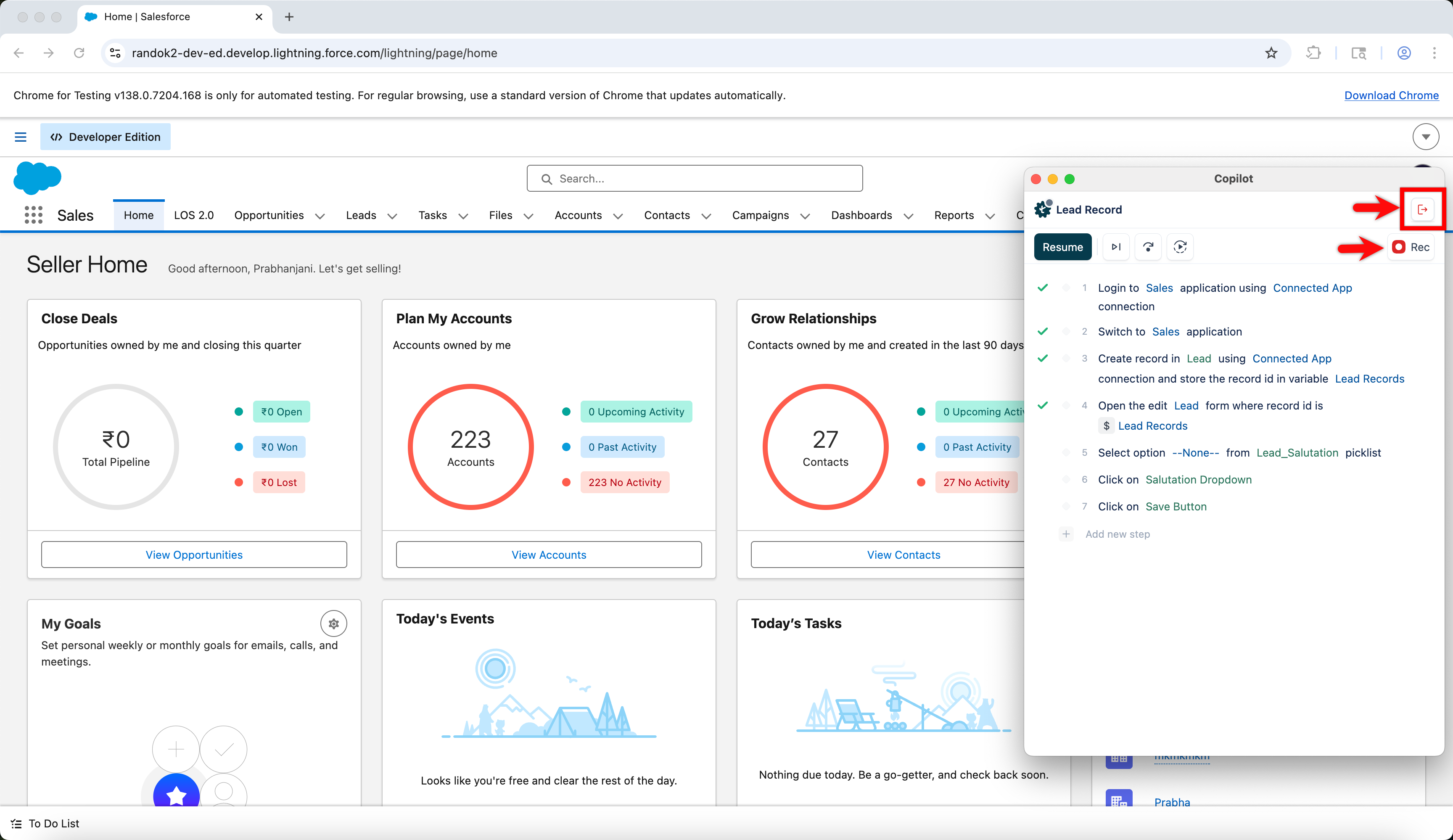Expand the Dashboards tab chevron
Viewport: 1453px width, 840px height.
point(909,216)
